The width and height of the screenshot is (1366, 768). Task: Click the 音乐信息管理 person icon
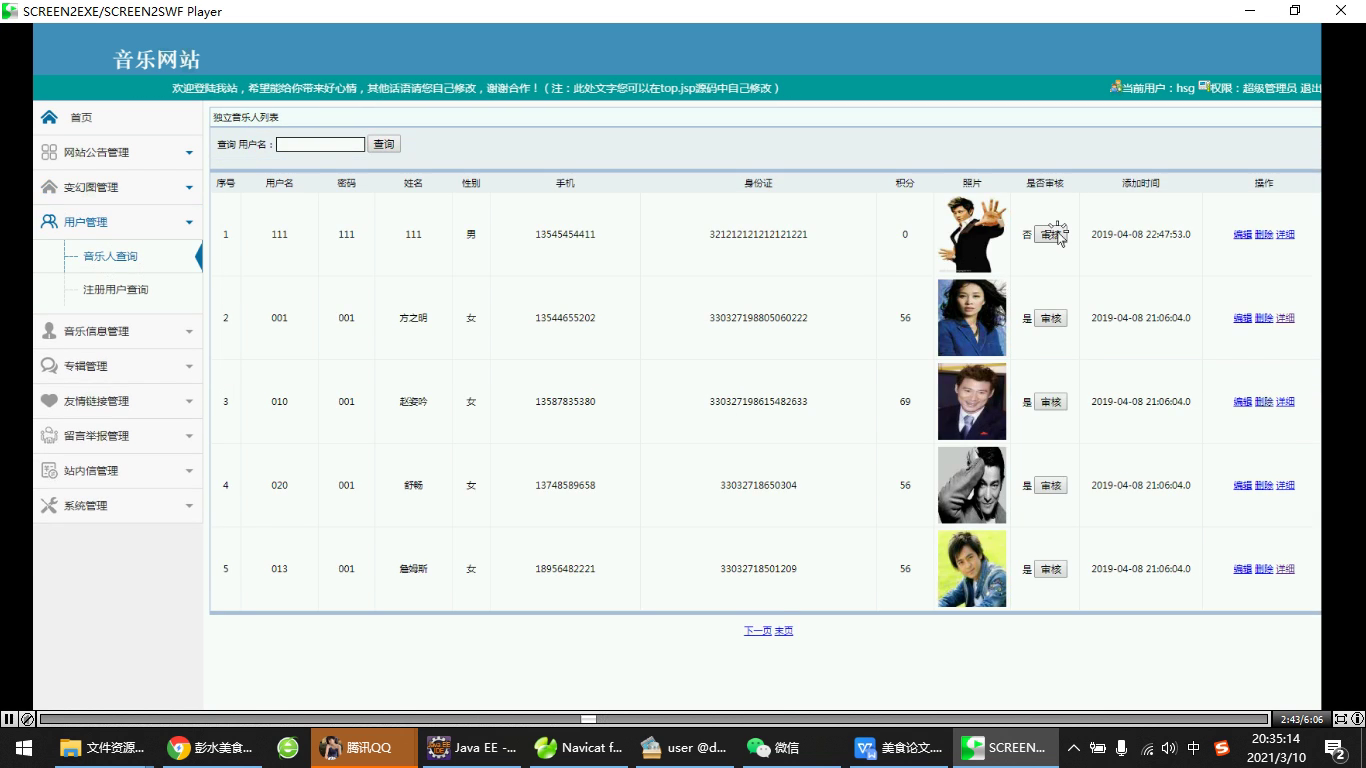(49, 331)
